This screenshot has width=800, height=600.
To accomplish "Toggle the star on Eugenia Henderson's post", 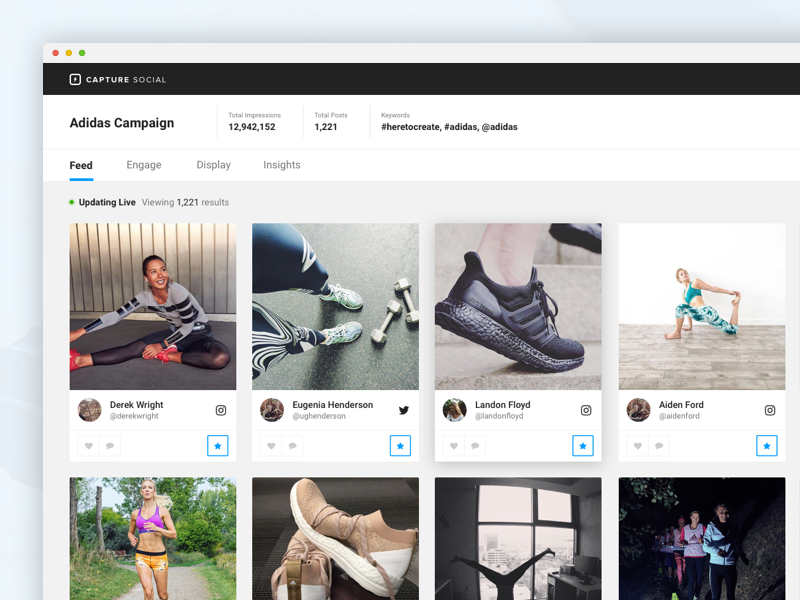I will tap(400, 445).
